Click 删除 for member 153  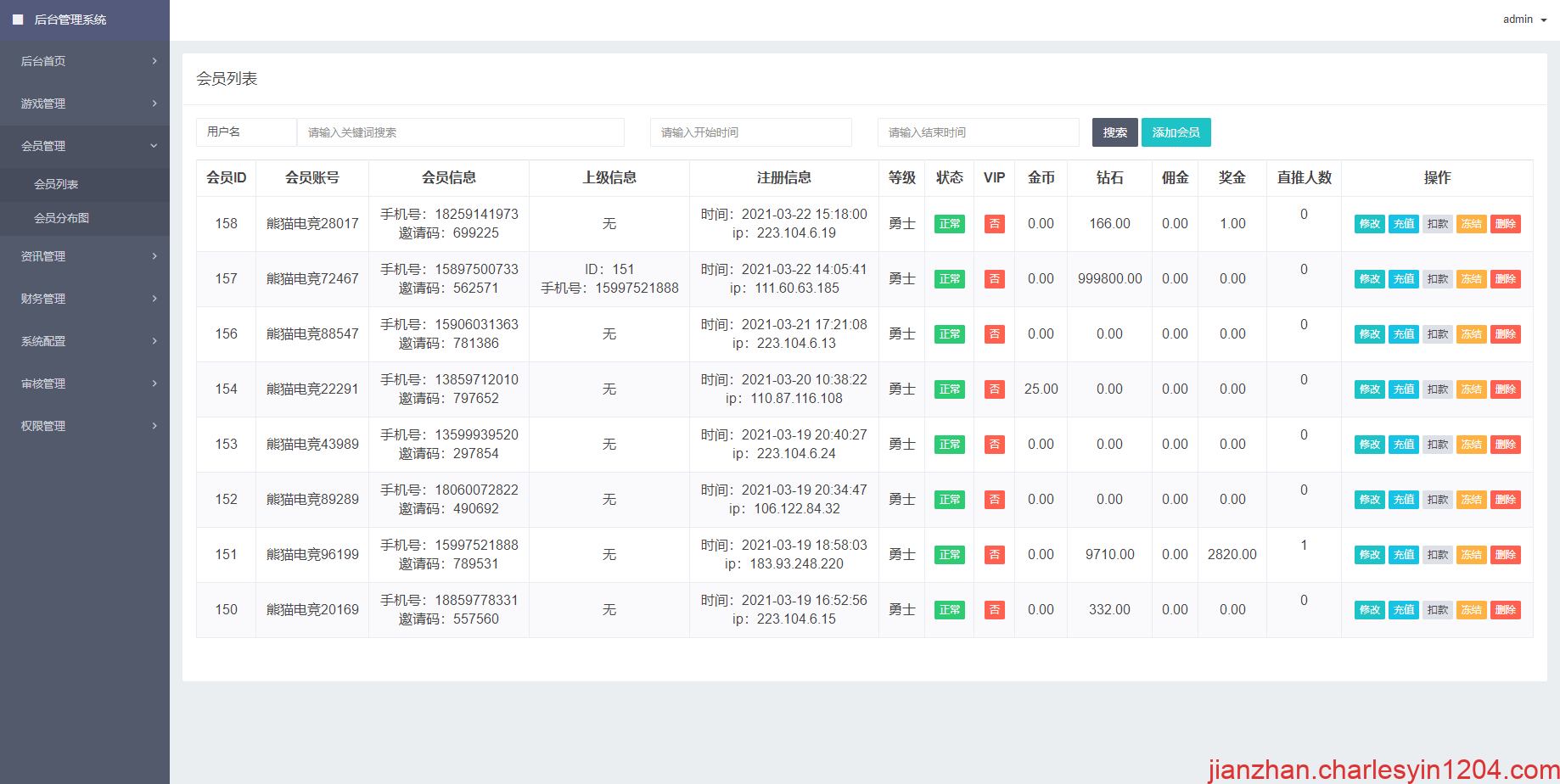pos(1505,445)
